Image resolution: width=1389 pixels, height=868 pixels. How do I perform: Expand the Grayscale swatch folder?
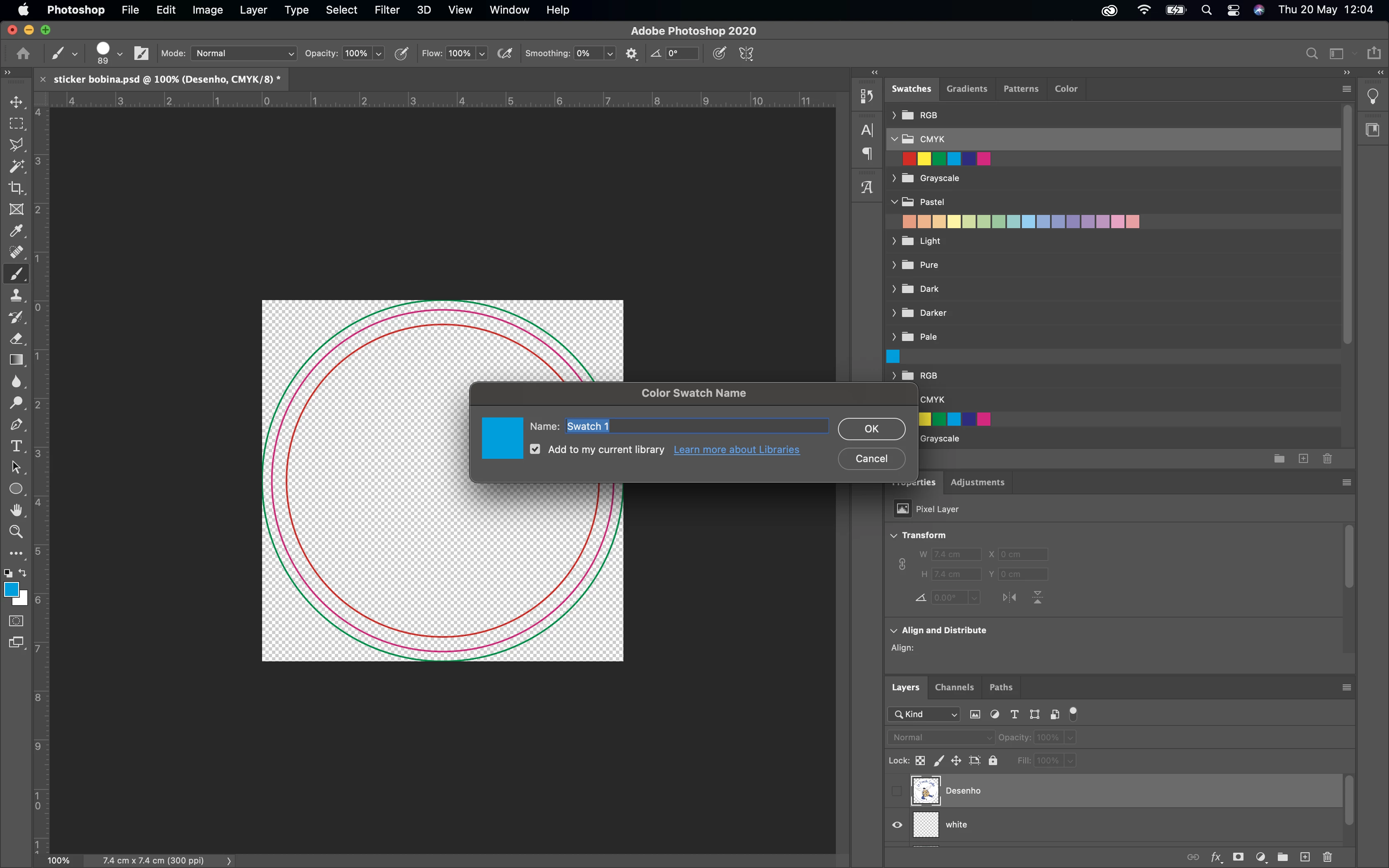[894, 178]
